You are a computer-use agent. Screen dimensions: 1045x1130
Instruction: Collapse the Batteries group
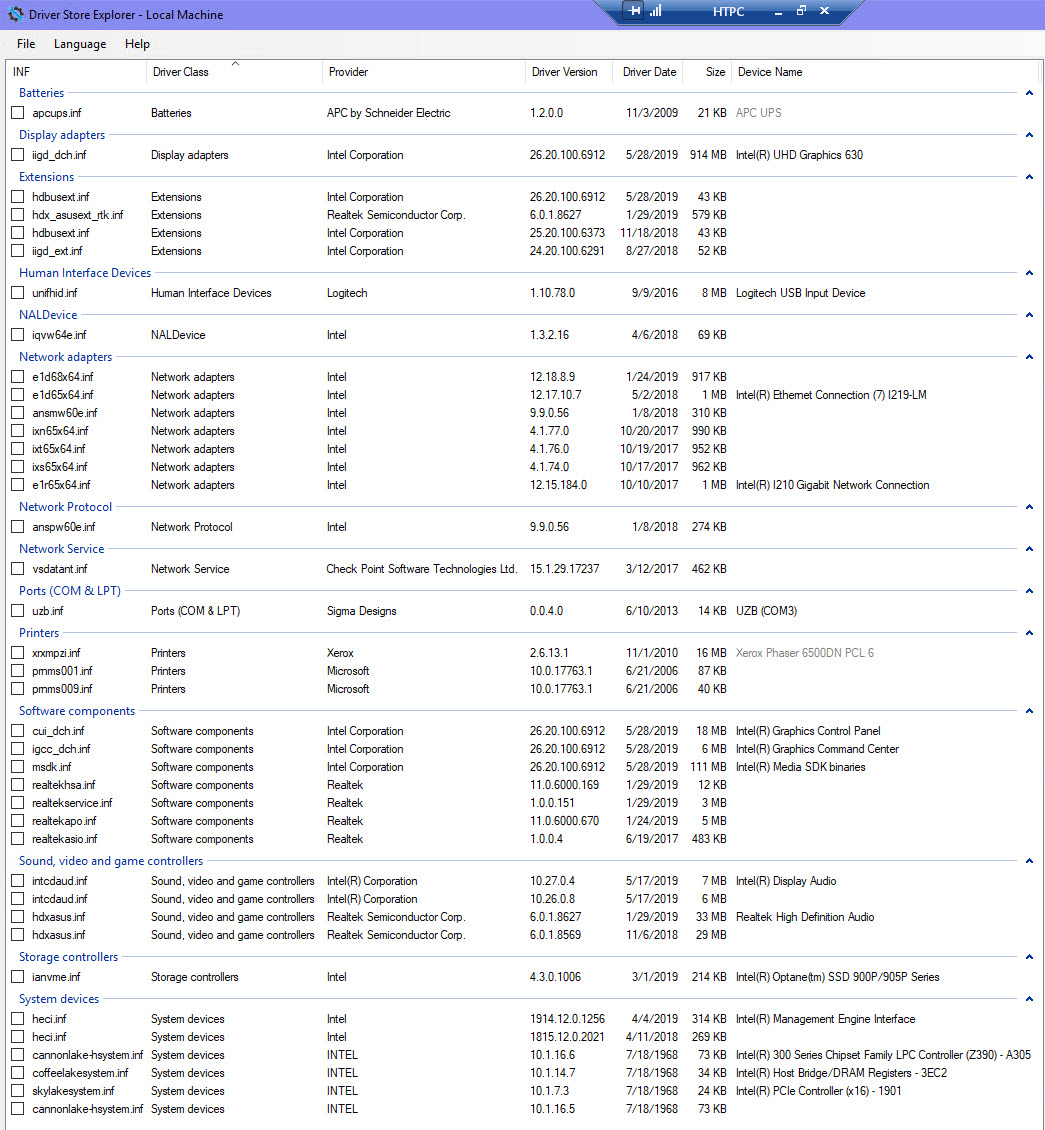(1029, 93)
